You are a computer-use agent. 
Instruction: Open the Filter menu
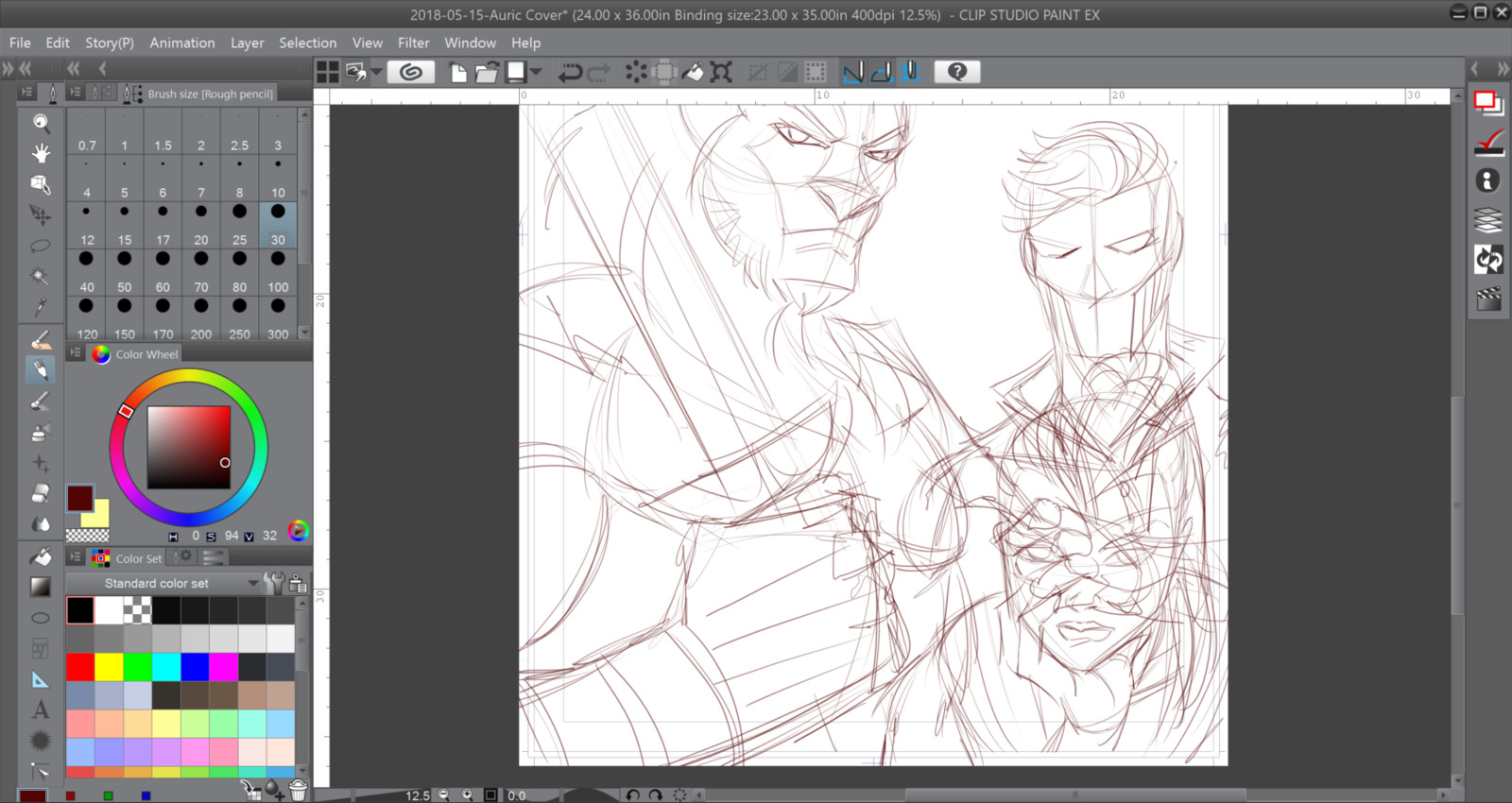point(413,43)
